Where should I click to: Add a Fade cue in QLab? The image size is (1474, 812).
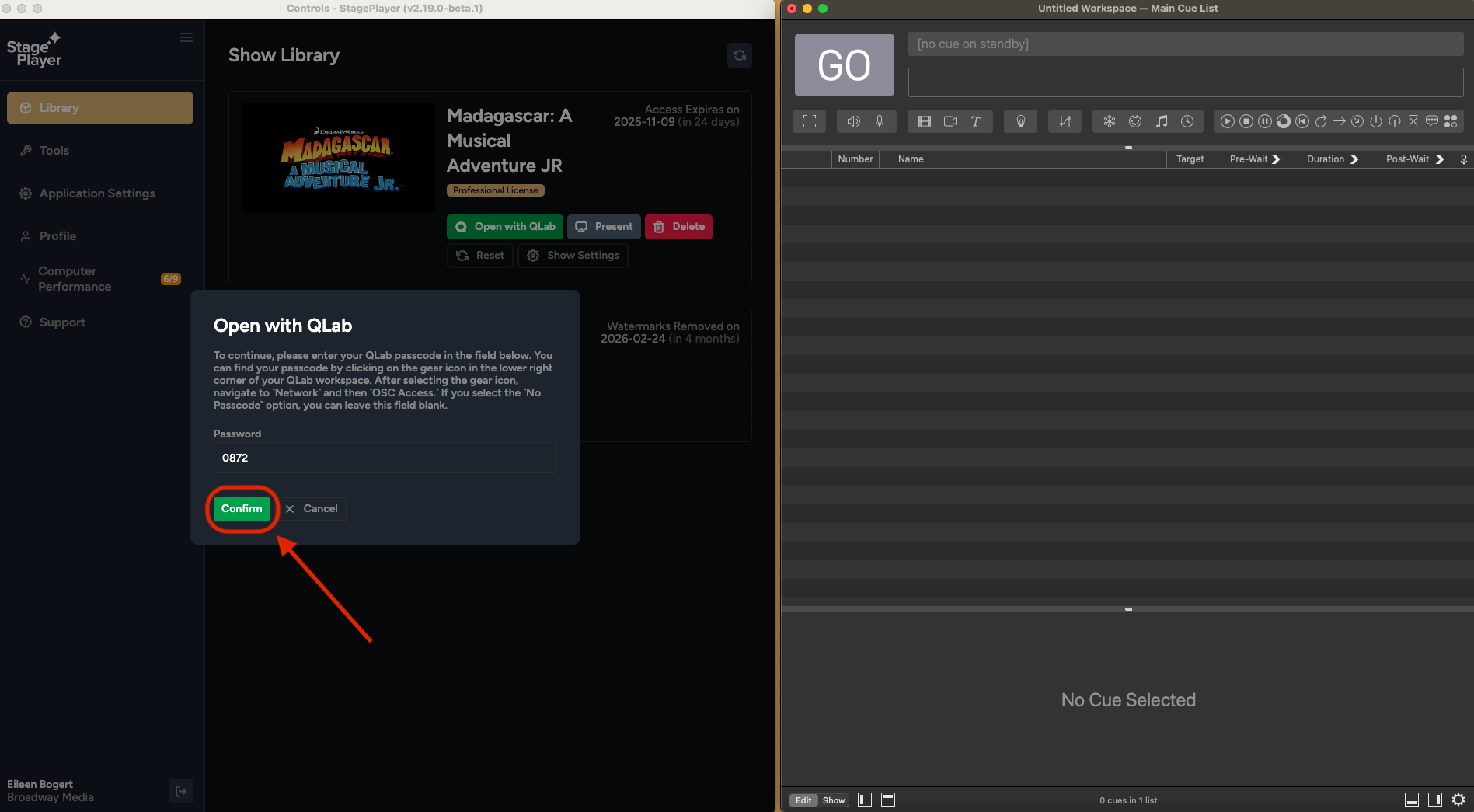(1065, 121)
